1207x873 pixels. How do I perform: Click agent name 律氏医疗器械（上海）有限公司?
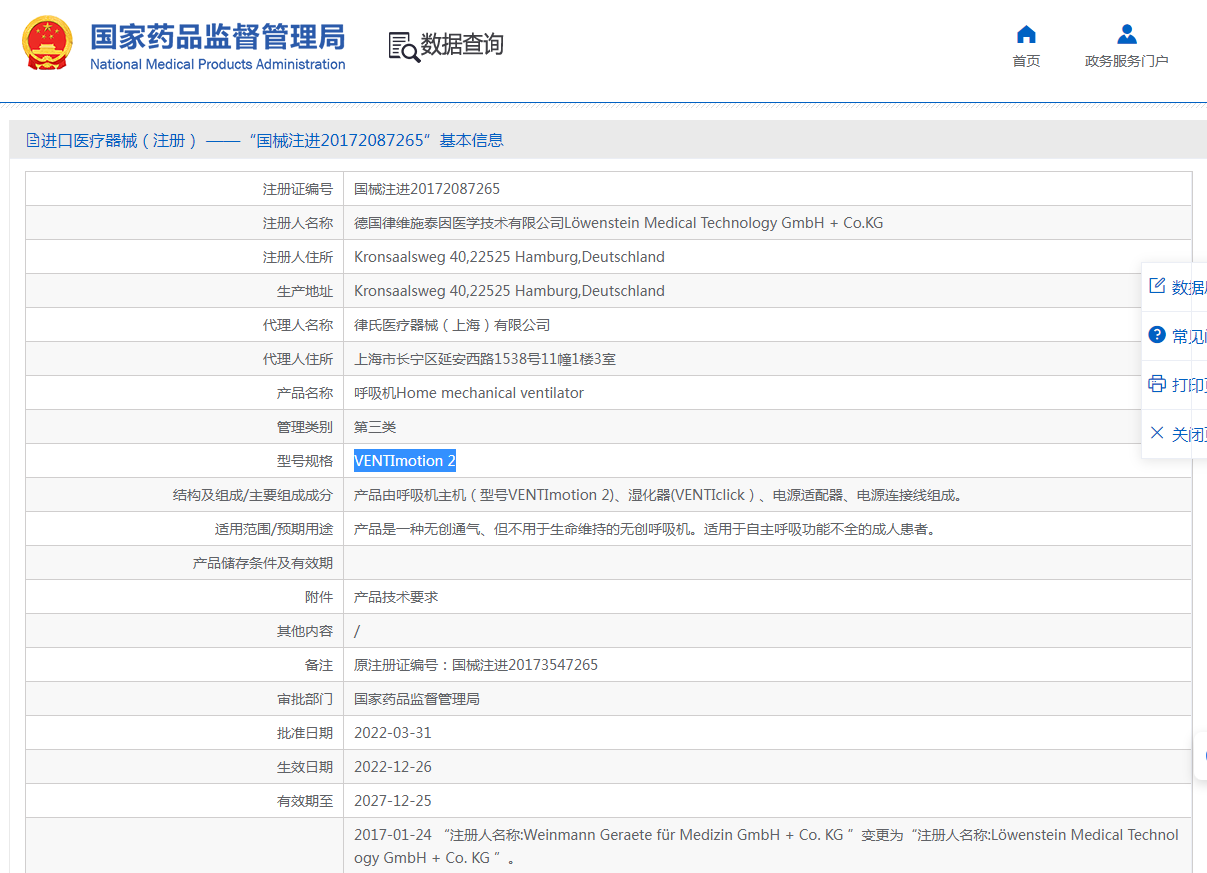[x=452, y=325]
